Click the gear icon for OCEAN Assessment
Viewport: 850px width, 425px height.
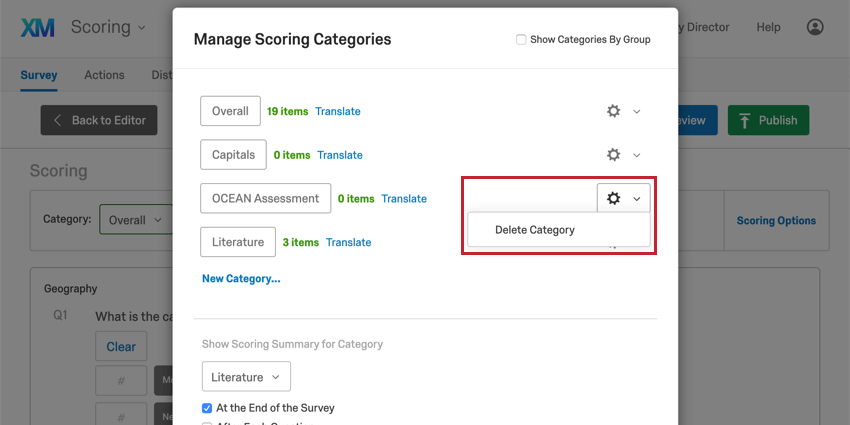[x=614, y=199]
